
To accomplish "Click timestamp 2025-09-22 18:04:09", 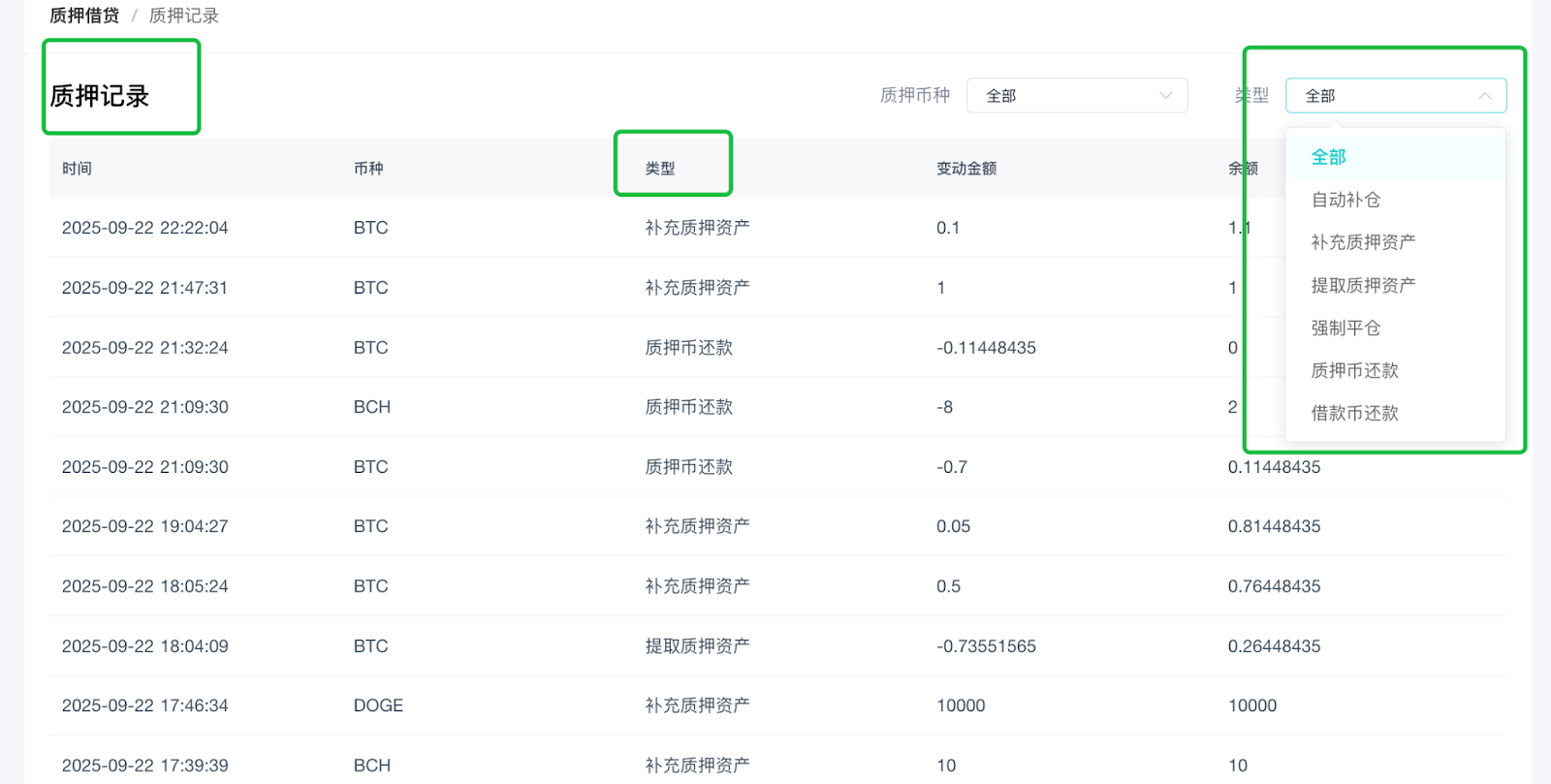I will 145,646.
